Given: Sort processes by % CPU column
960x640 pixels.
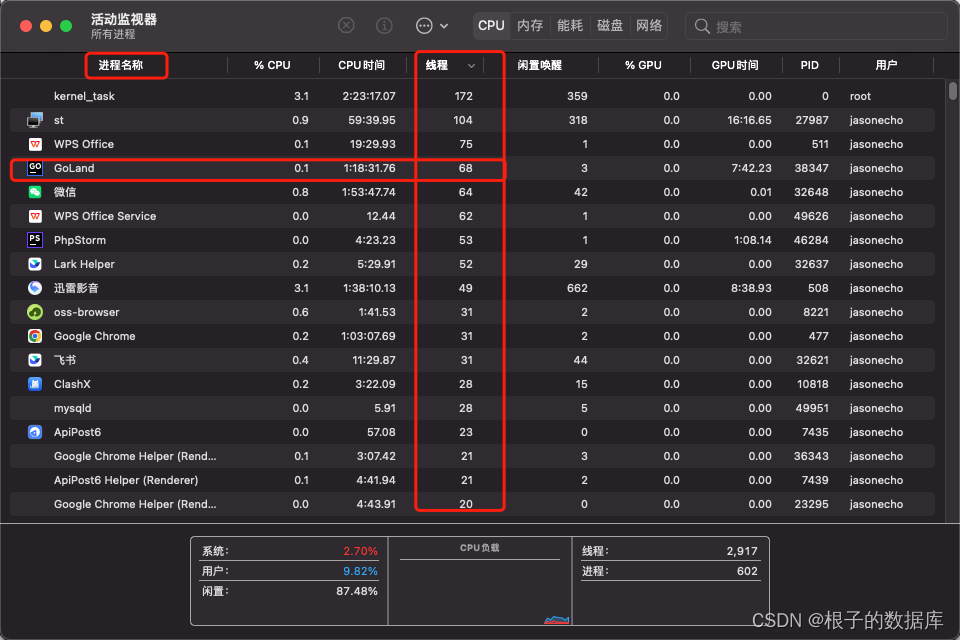Looking at the screenshot, I should 272,65.
